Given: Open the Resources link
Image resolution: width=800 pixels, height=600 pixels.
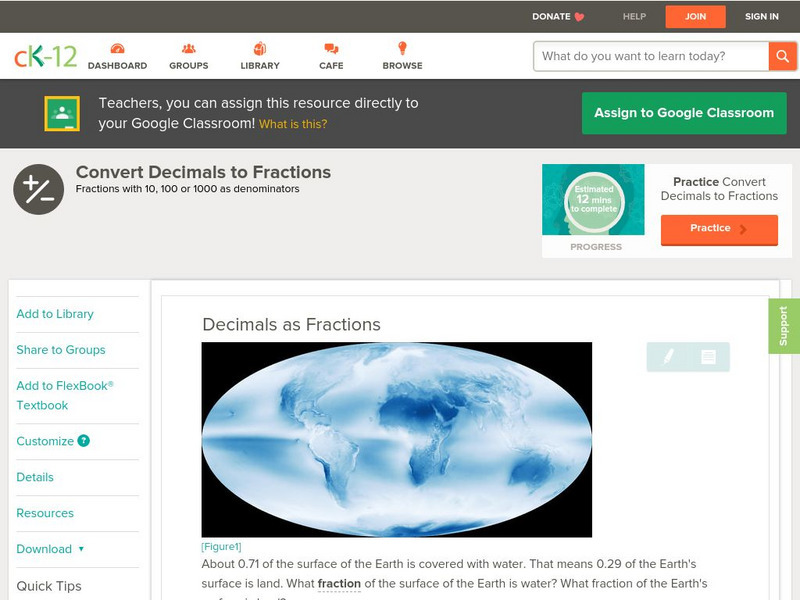Looking at the screenshot, I should tap(45, 513).
